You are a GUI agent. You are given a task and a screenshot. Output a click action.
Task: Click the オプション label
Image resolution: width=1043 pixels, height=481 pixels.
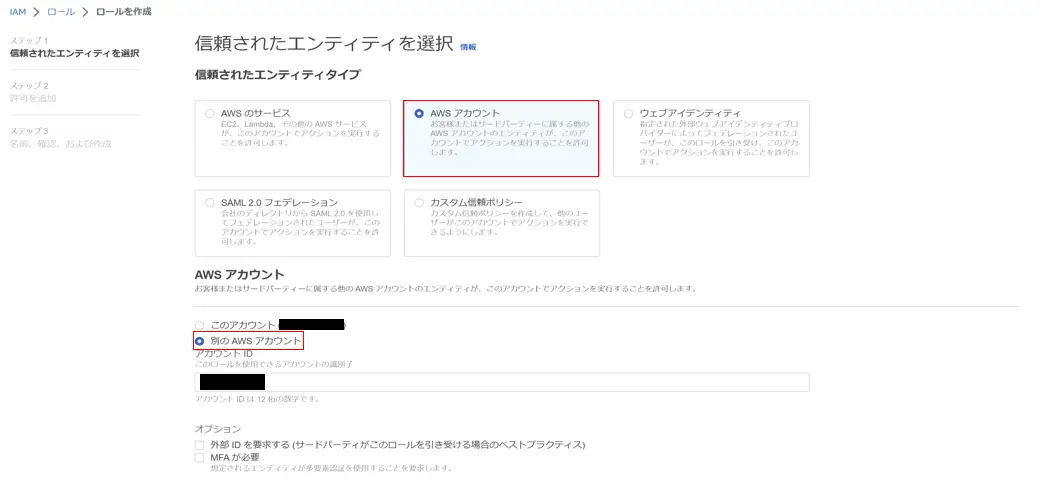tap(218, 429)
